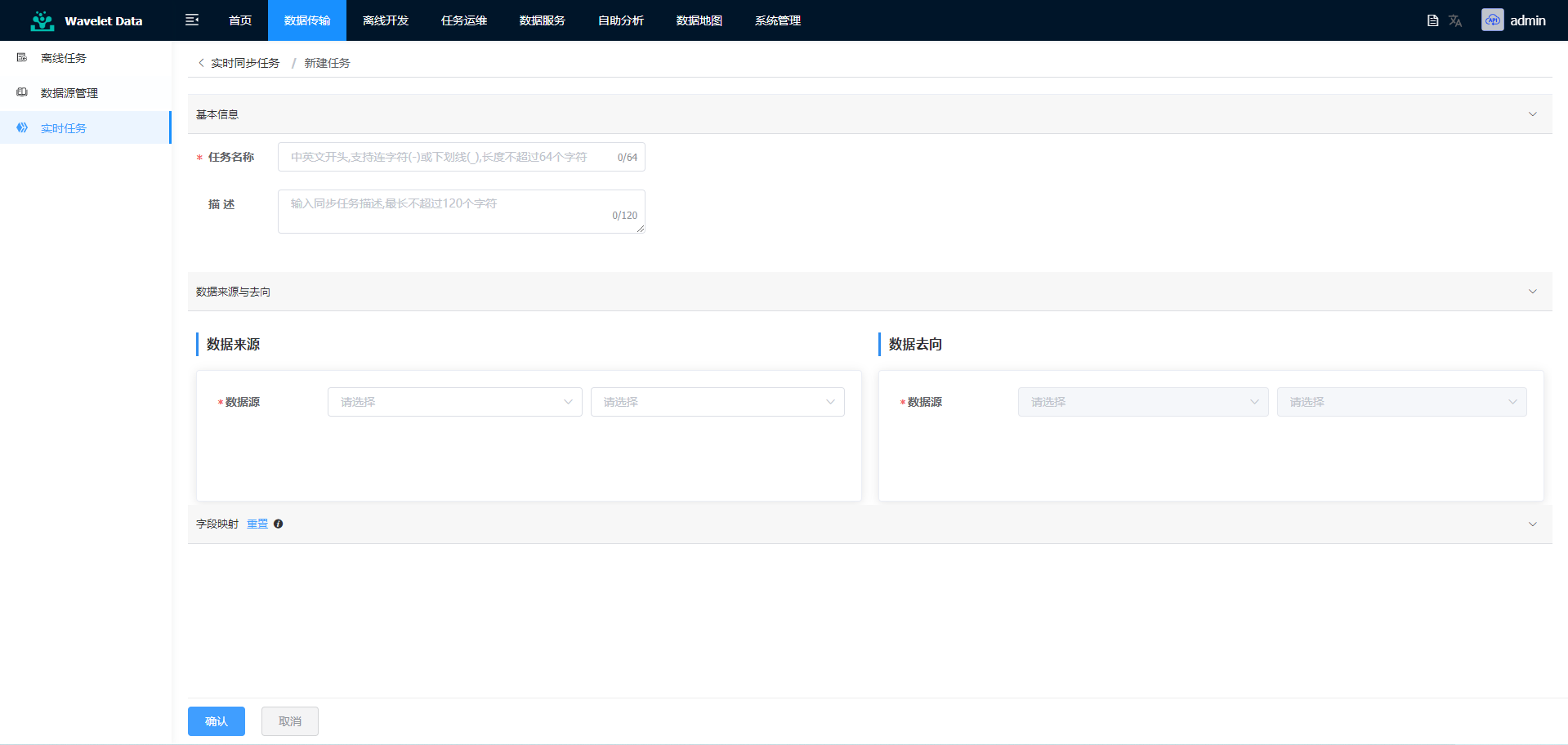Select 数据源管理 in the sidebar
Viewport: 1568px width, 745px height.
(x=86, y=93)
